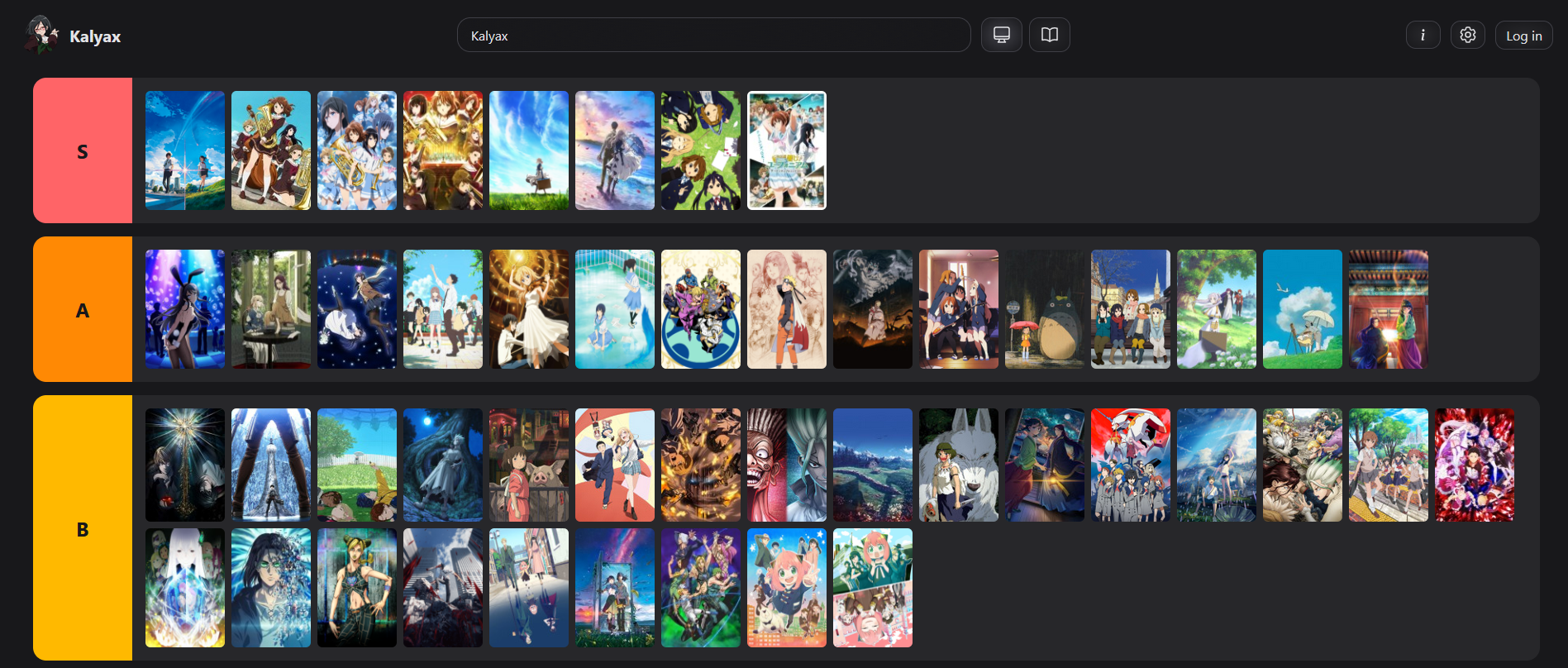The image size is (1568, 668).
Task: Open the Naruto poster in A tier
Action: (786, 309)
